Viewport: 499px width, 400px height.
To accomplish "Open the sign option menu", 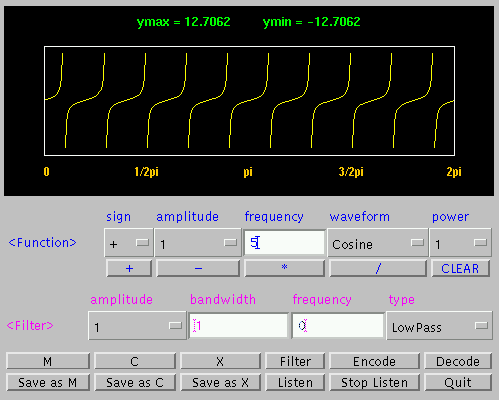I will tap(129, 243).
